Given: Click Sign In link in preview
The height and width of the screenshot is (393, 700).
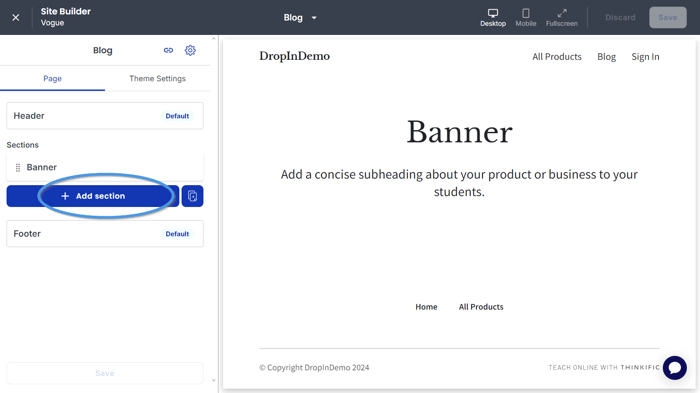Looking at the screenshot, I should tap(645, 57).
